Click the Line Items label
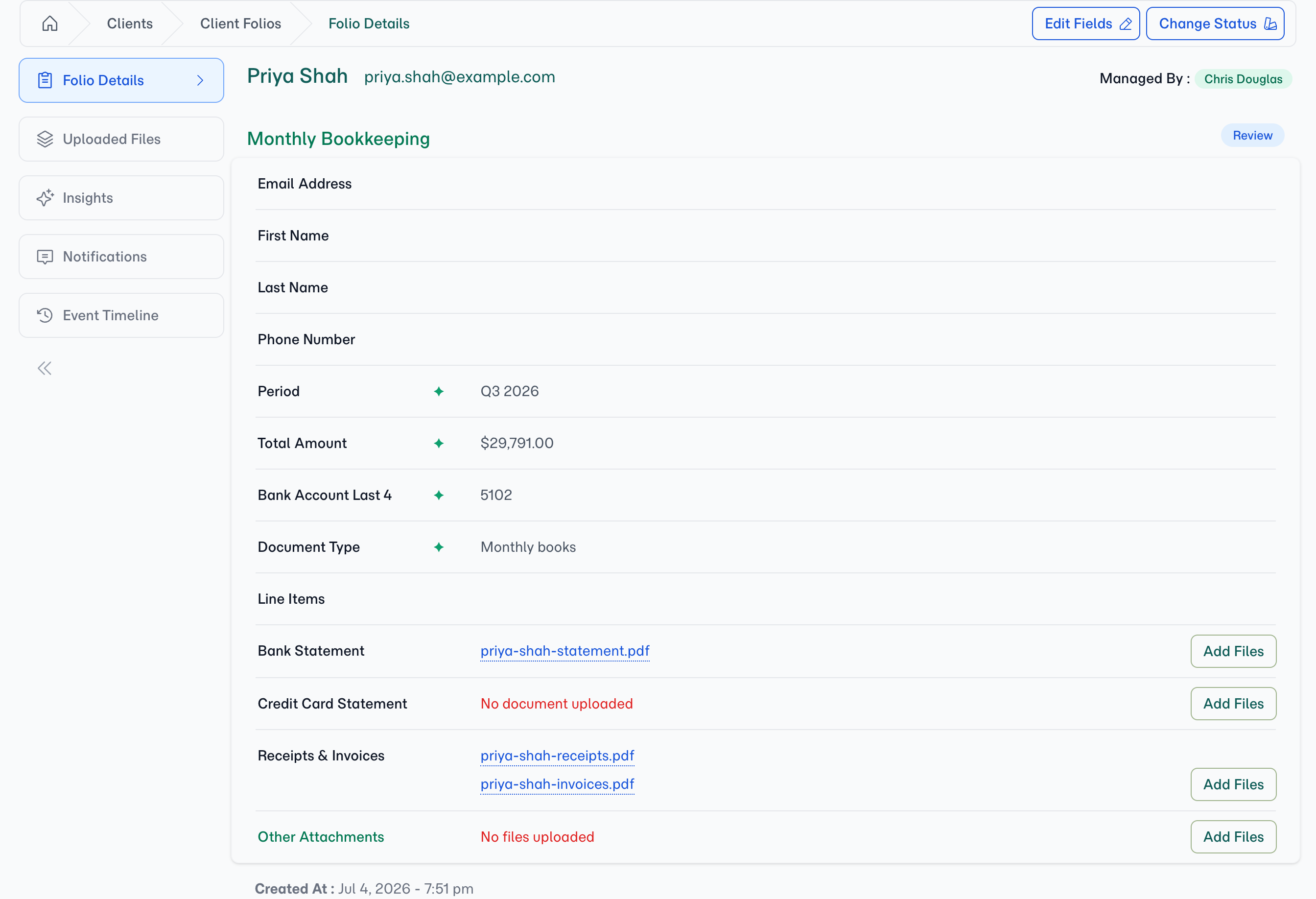 pyautogui.click(x=291, y=599)
